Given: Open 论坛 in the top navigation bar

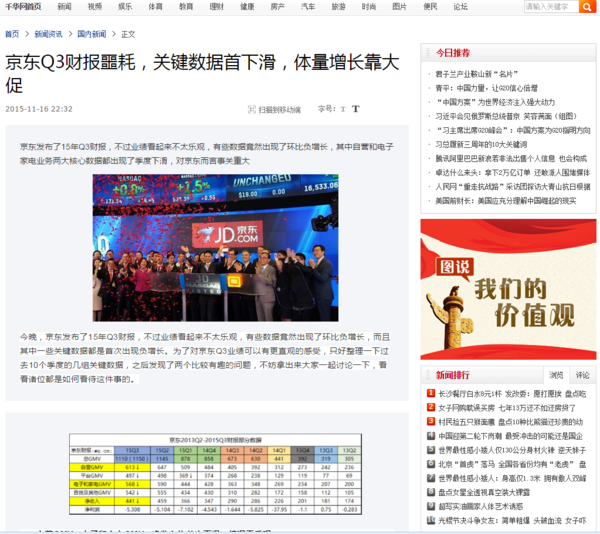Looking at the screenshot, I should tap(460, 6).
